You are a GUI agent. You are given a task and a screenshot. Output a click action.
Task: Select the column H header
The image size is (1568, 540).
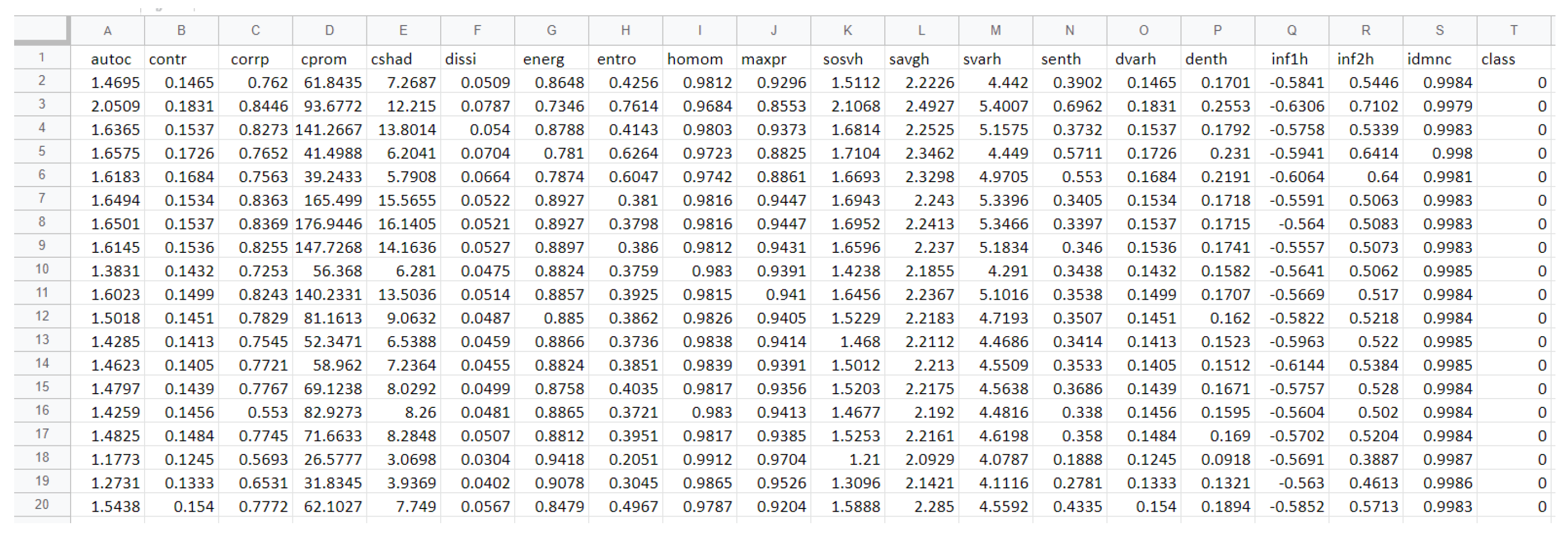pos(625,30)
